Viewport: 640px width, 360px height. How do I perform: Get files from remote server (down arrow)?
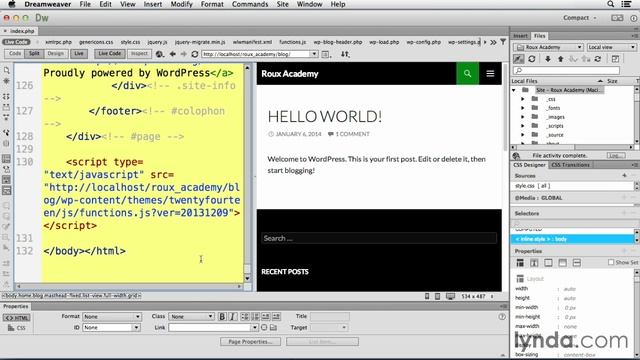click(548, 59)
